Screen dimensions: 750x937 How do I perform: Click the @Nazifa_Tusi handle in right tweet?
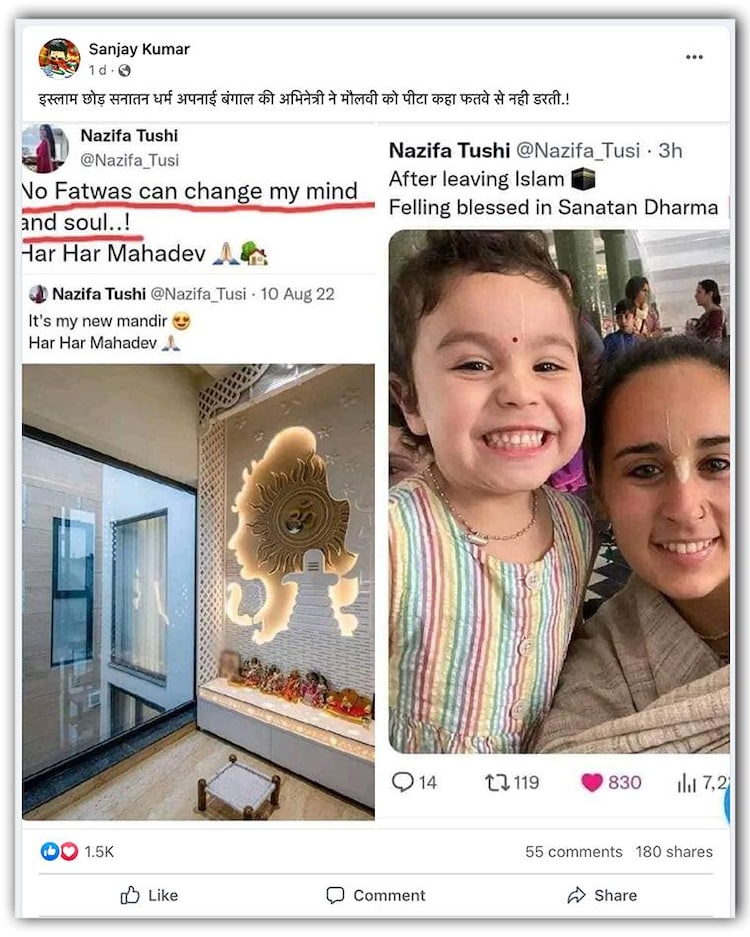pos(577,151)
